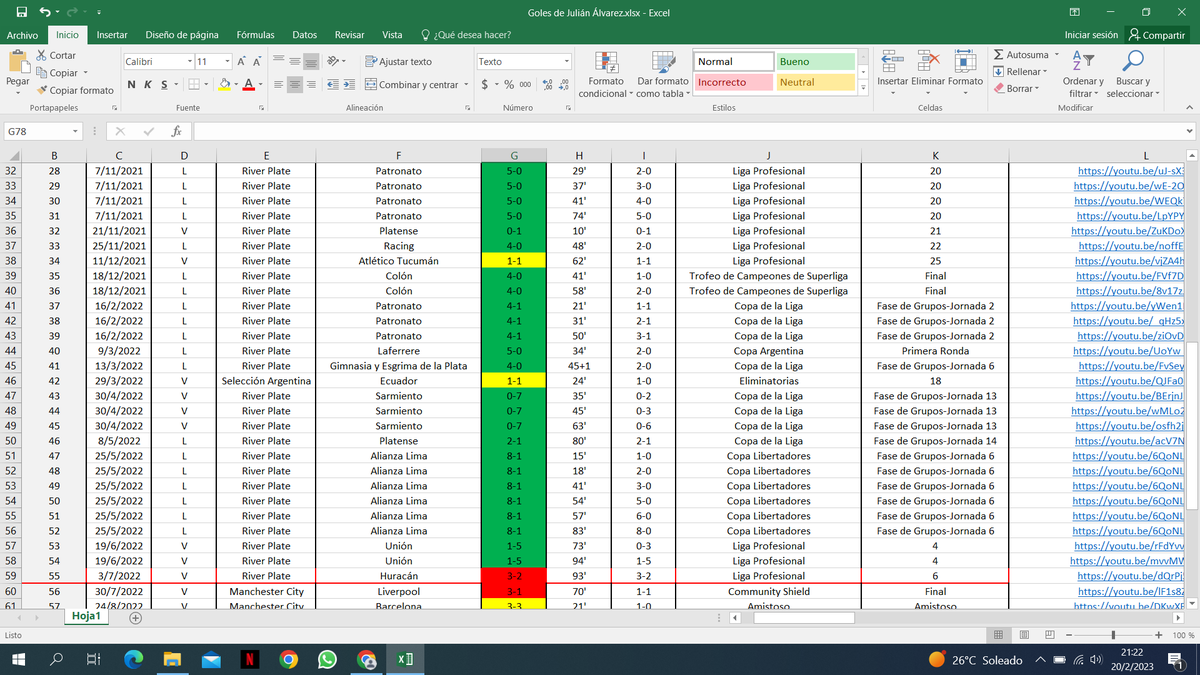Screen dimensions: 1200x675
Task: Click decrease indent icon
Action: coord(334,85)
